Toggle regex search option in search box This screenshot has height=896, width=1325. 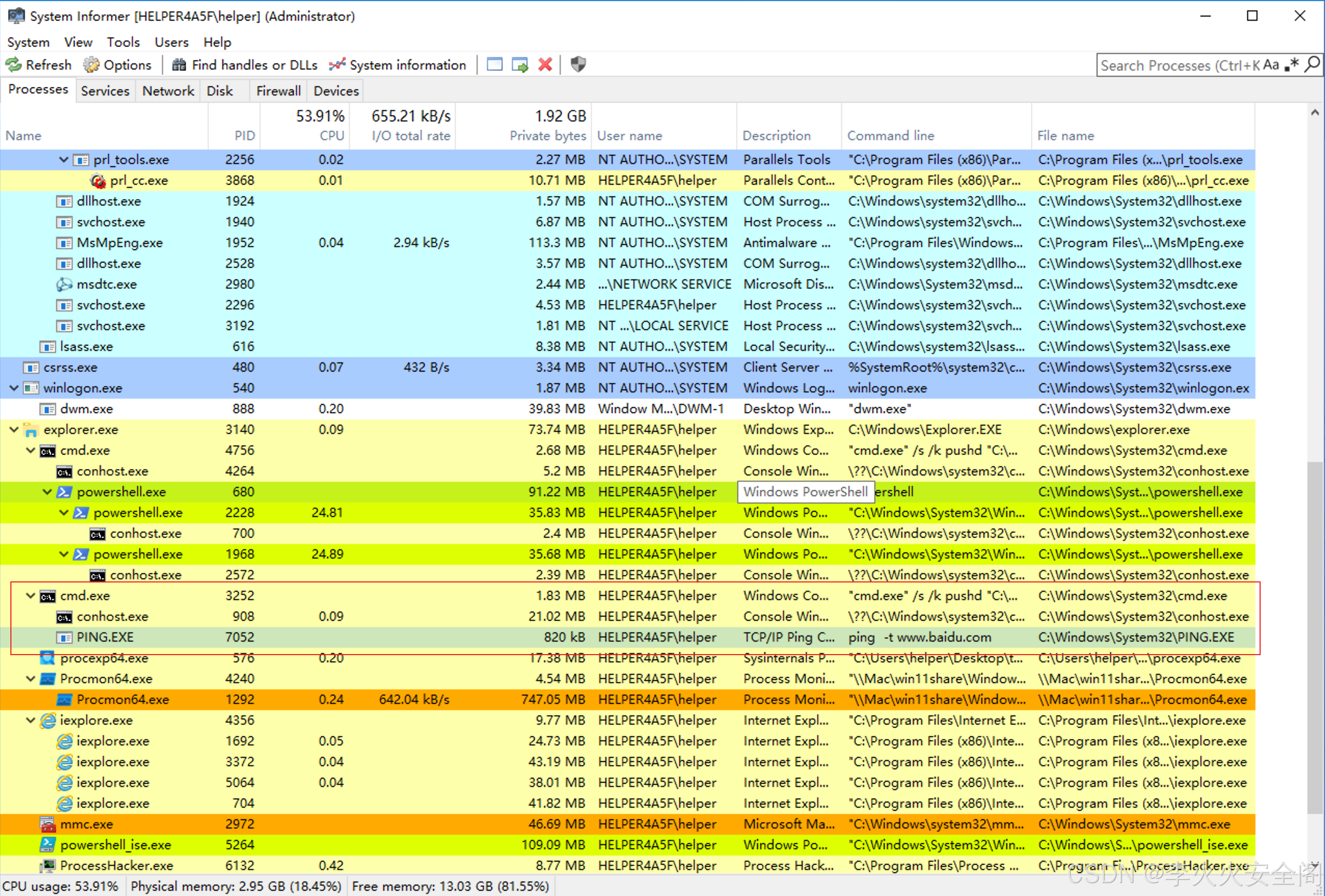tap(1291, 65)
